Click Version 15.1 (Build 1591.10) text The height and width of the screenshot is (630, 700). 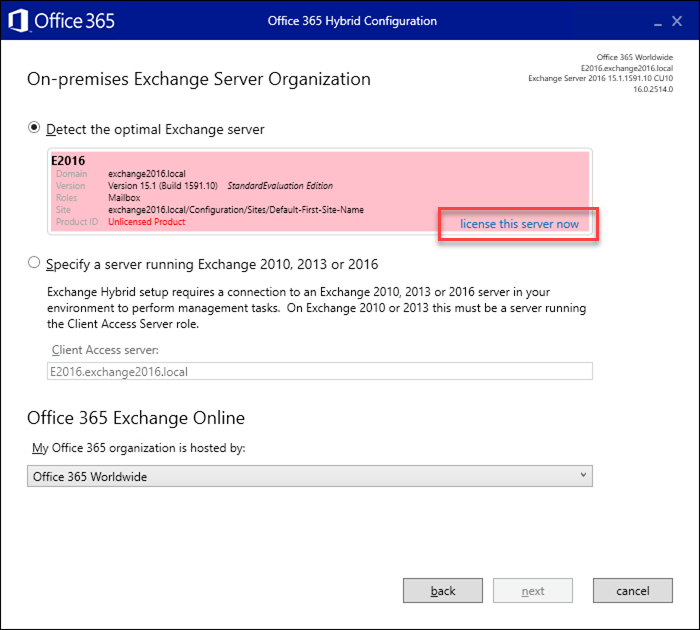click(x=162, y=186)
